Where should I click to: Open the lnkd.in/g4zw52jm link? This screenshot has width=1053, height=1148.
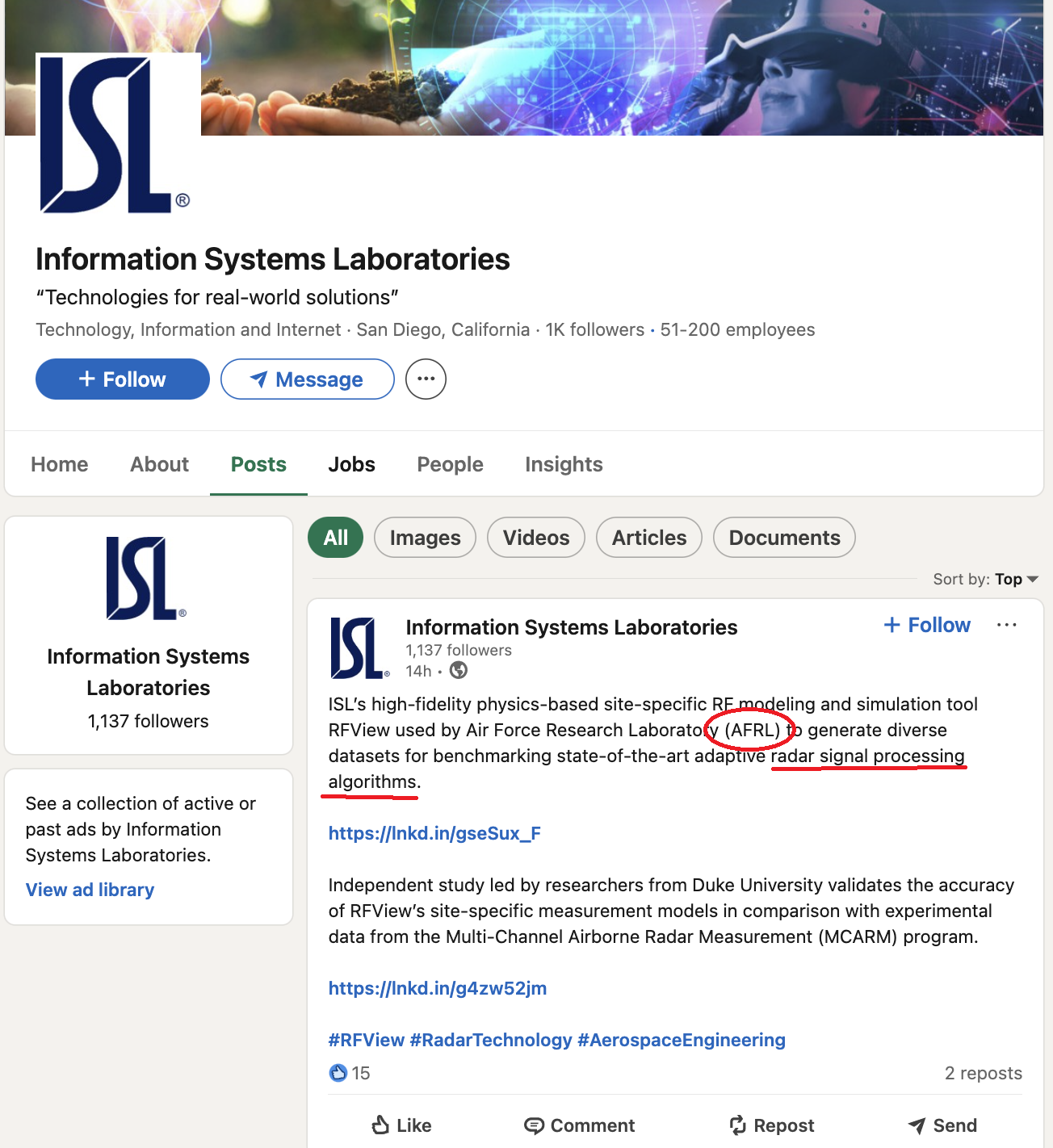coord(438,988)
